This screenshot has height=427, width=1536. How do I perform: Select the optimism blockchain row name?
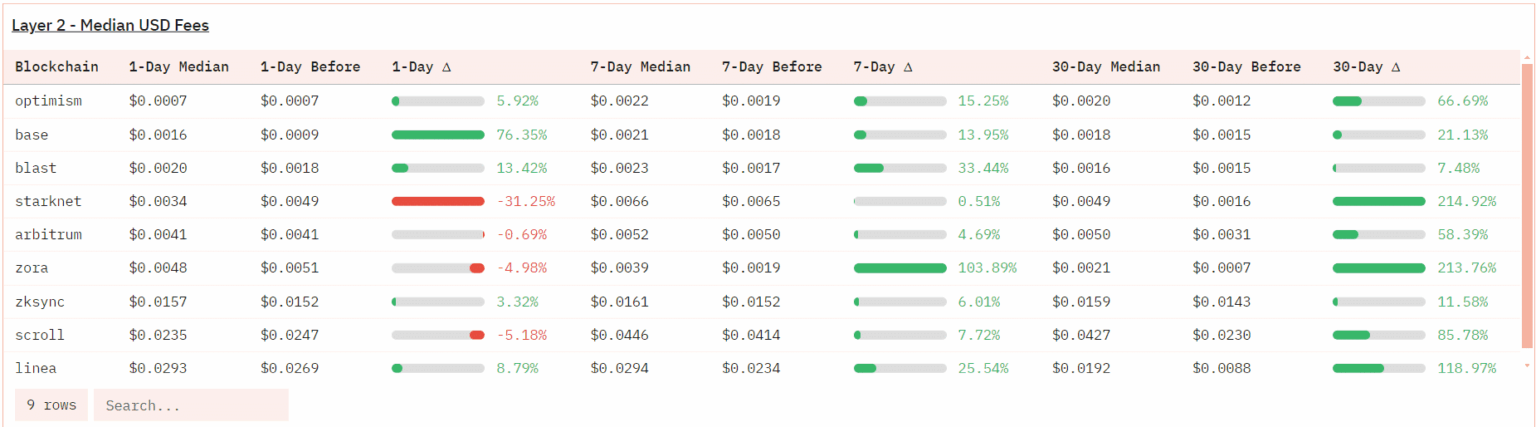(48, 101)
